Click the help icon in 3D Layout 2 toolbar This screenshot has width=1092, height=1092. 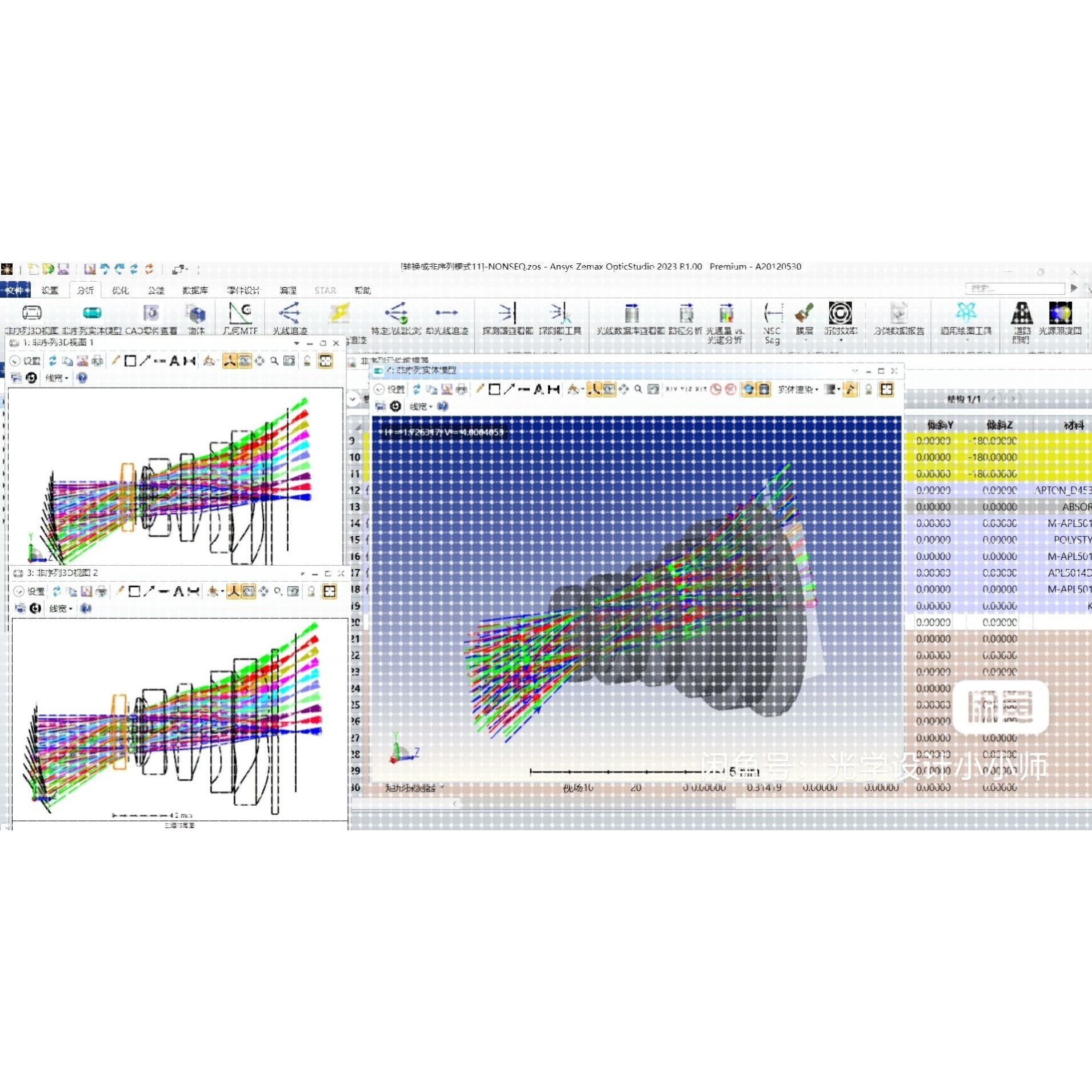[86, 609]
